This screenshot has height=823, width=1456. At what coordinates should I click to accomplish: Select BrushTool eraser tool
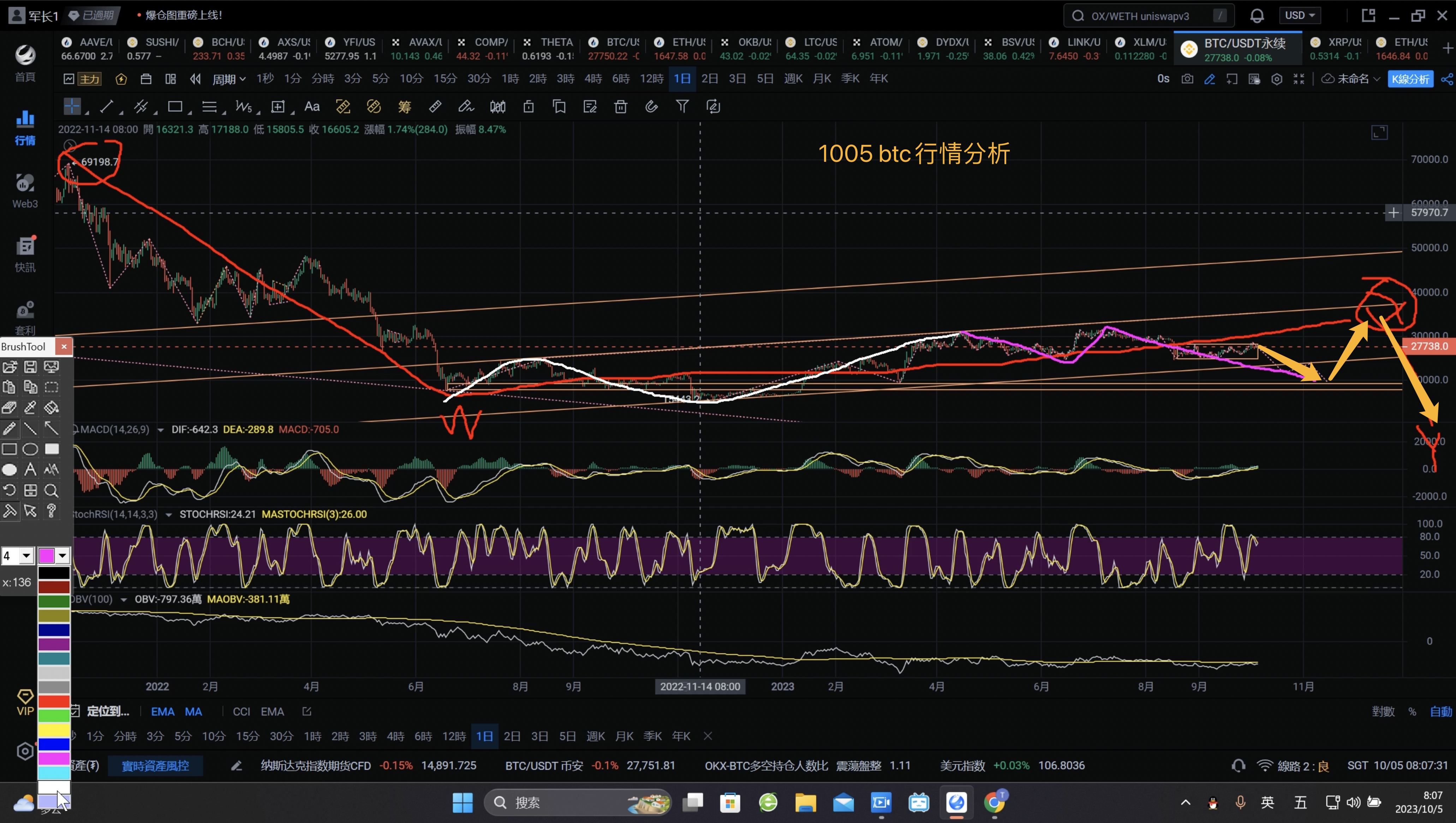pos(10,408)
